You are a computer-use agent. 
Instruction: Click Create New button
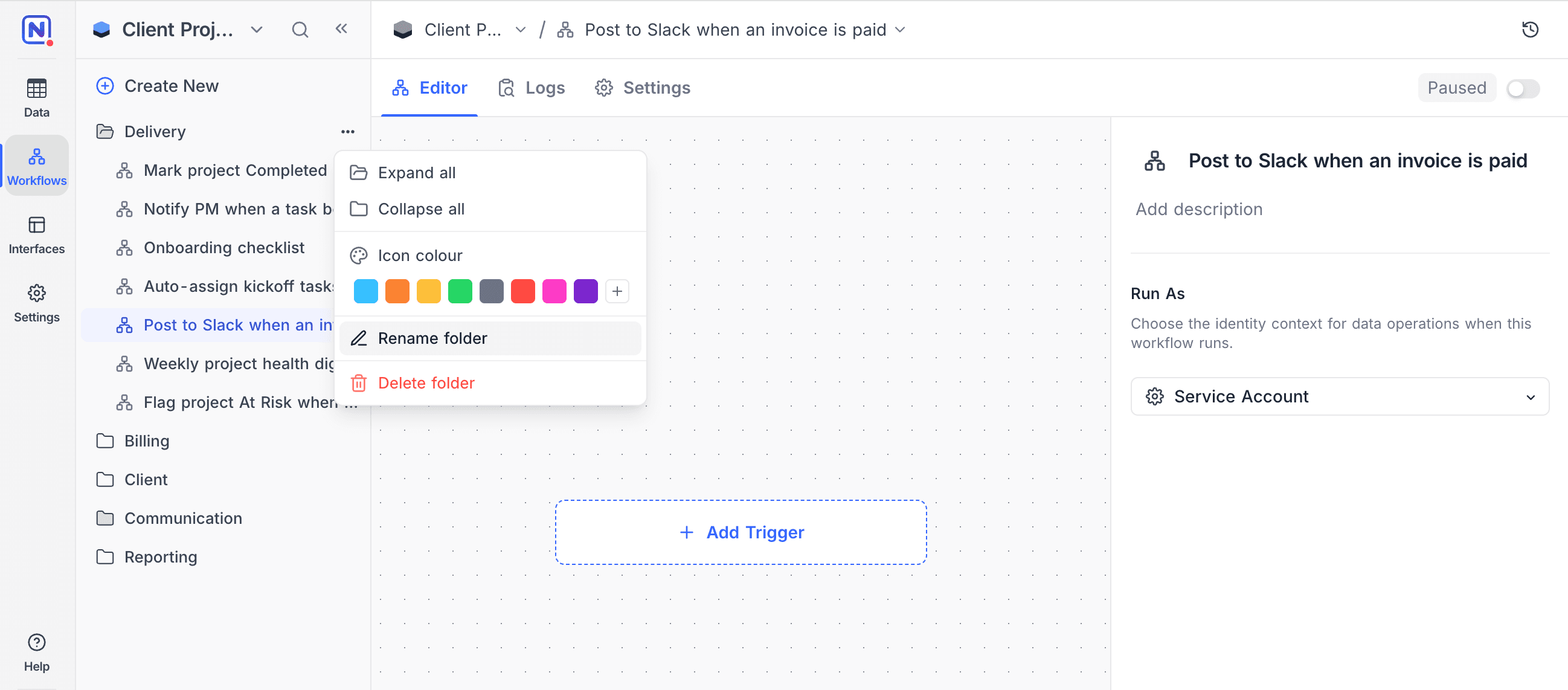(x=158, y=86)
